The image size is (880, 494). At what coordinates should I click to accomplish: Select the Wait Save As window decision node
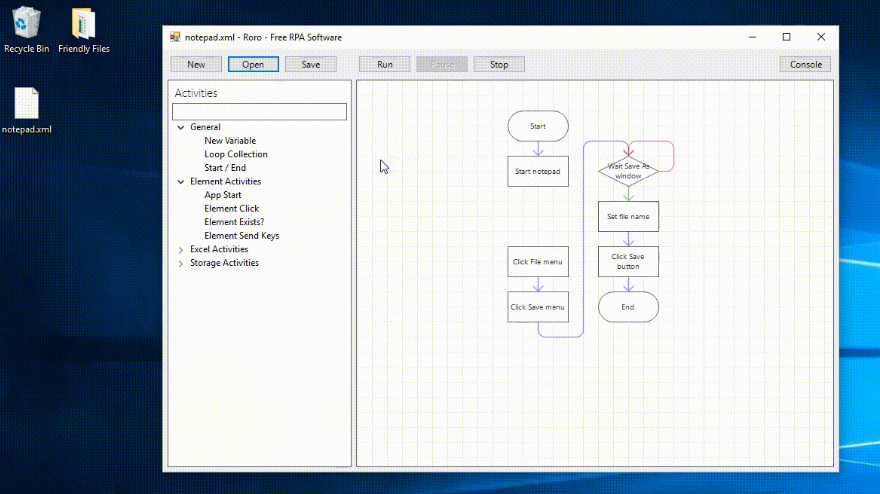(x=628, y=171)
